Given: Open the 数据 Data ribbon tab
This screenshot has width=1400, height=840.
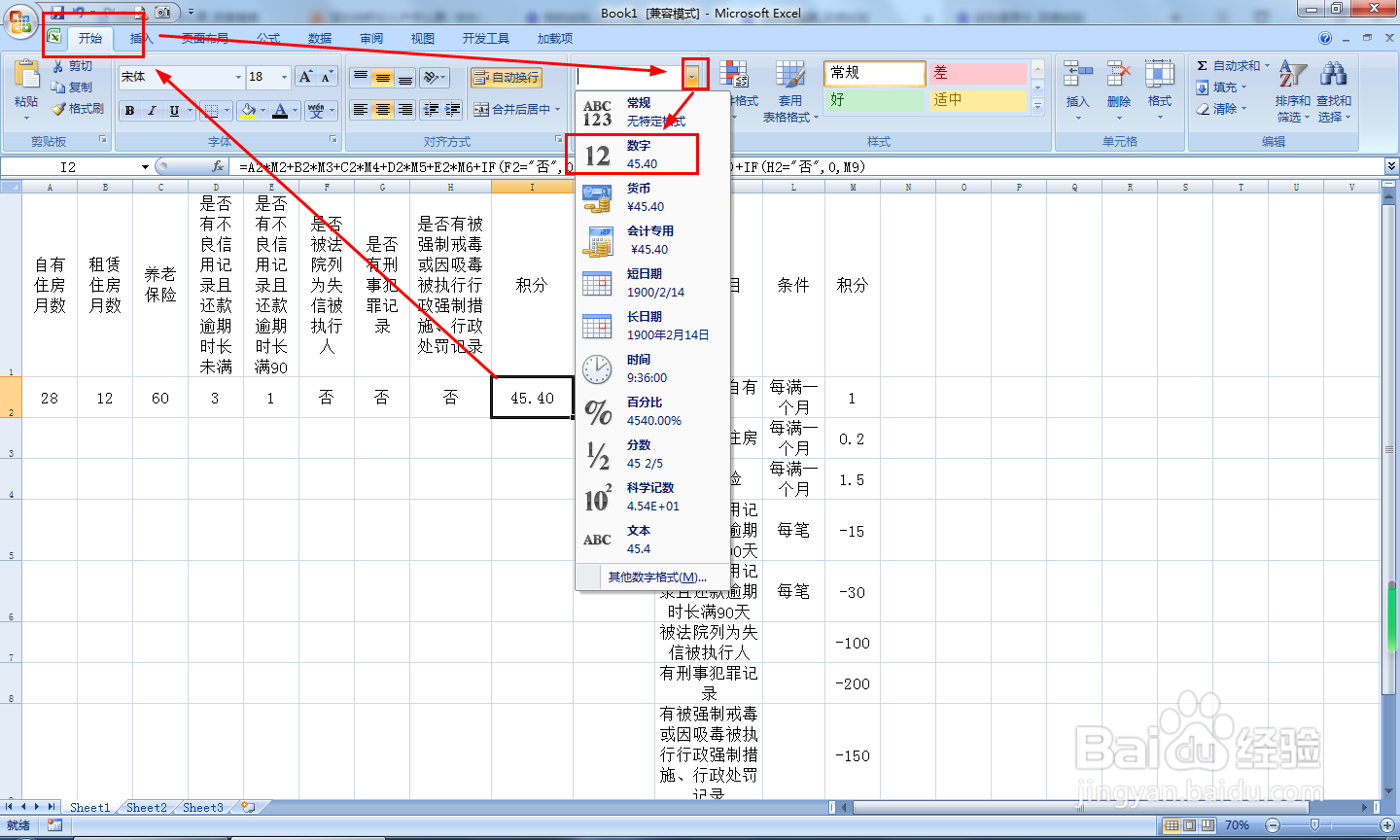Looking at the screenshot, I should (x=320, y=39).
